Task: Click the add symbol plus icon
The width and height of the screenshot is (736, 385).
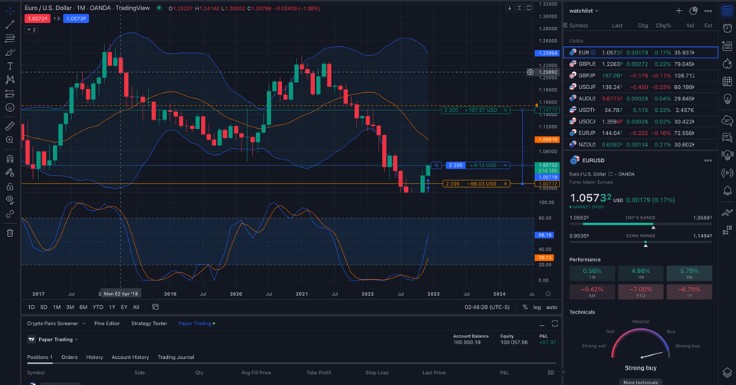Action: (x=679, y=11)
